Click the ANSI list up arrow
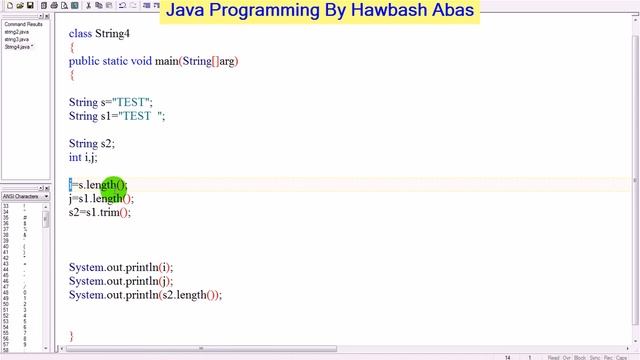The width and height of the screenshot is (640, 360). click(x=45, y=207)
